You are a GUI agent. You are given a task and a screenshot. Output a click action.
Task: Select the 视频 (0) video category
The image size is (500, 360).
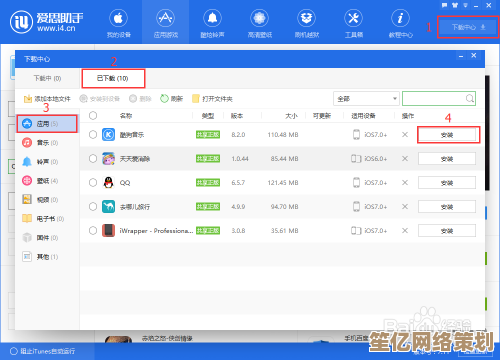[x=47, y=200]
